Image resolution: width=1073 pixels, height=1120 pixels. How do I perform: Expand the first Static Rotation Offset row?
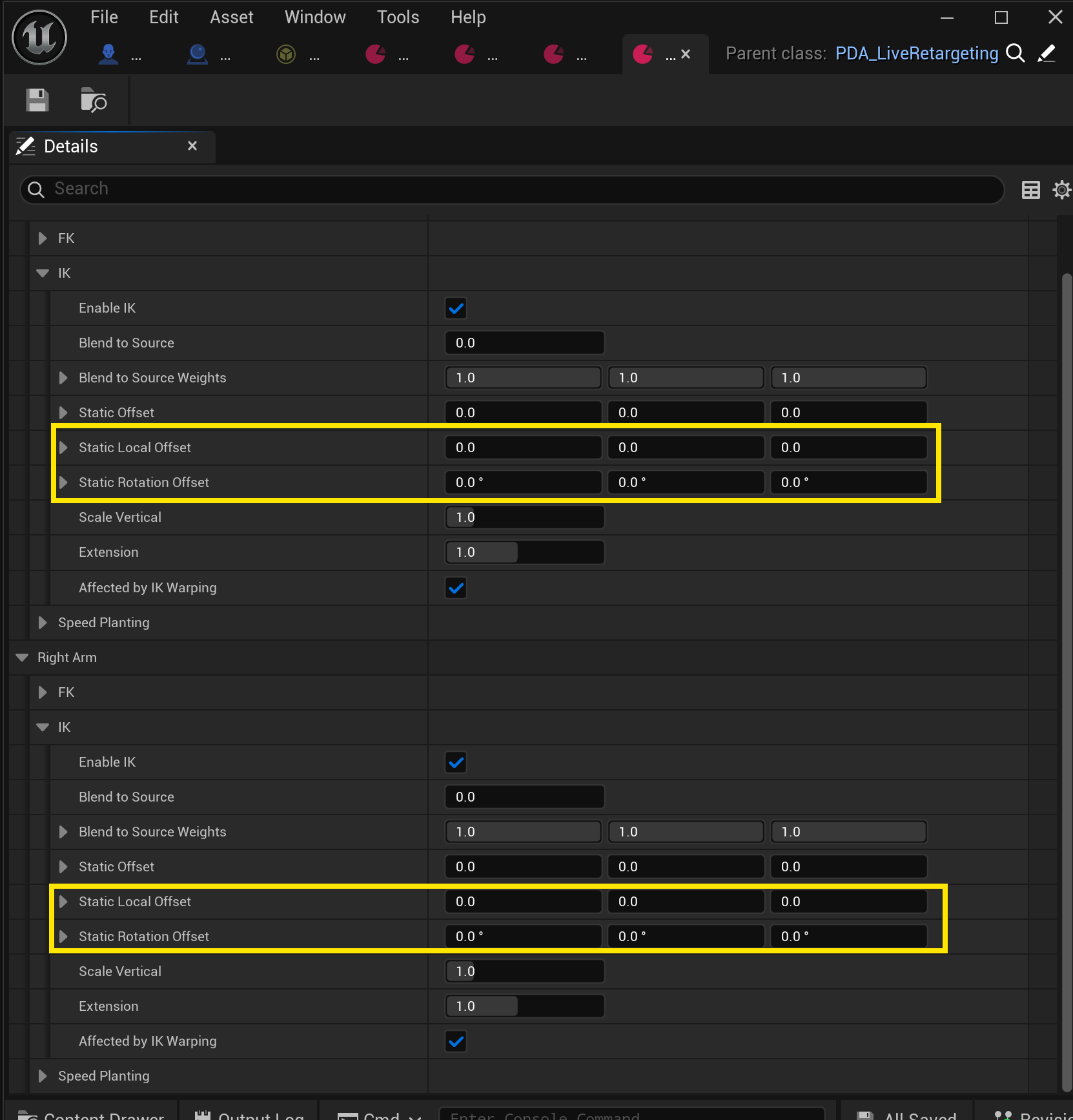click(x=63, y=482)
